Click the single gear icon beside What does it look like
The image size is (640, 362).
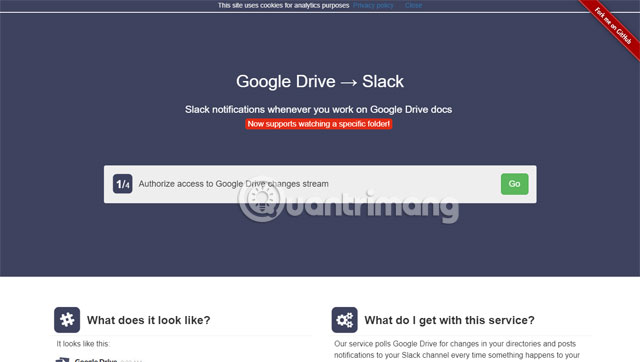pyautogui.click(x=67, y=320)
